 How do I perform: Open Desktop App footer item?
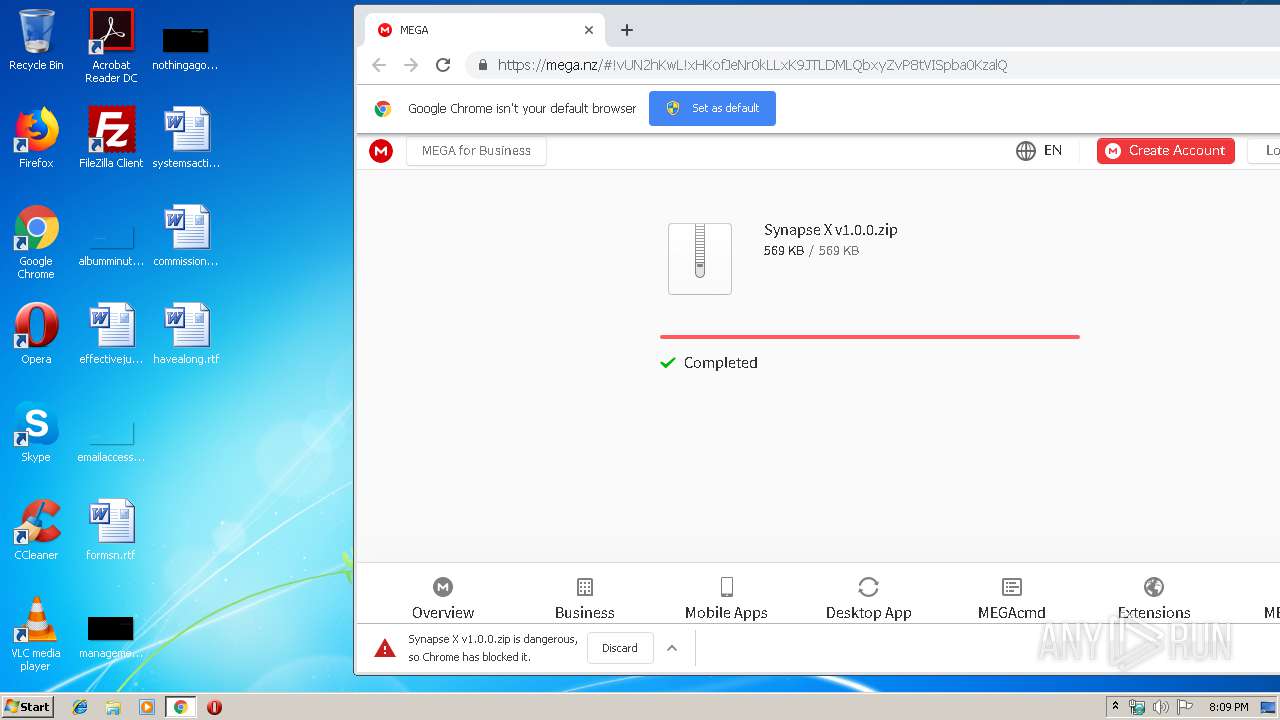click(x=868, y=598)
